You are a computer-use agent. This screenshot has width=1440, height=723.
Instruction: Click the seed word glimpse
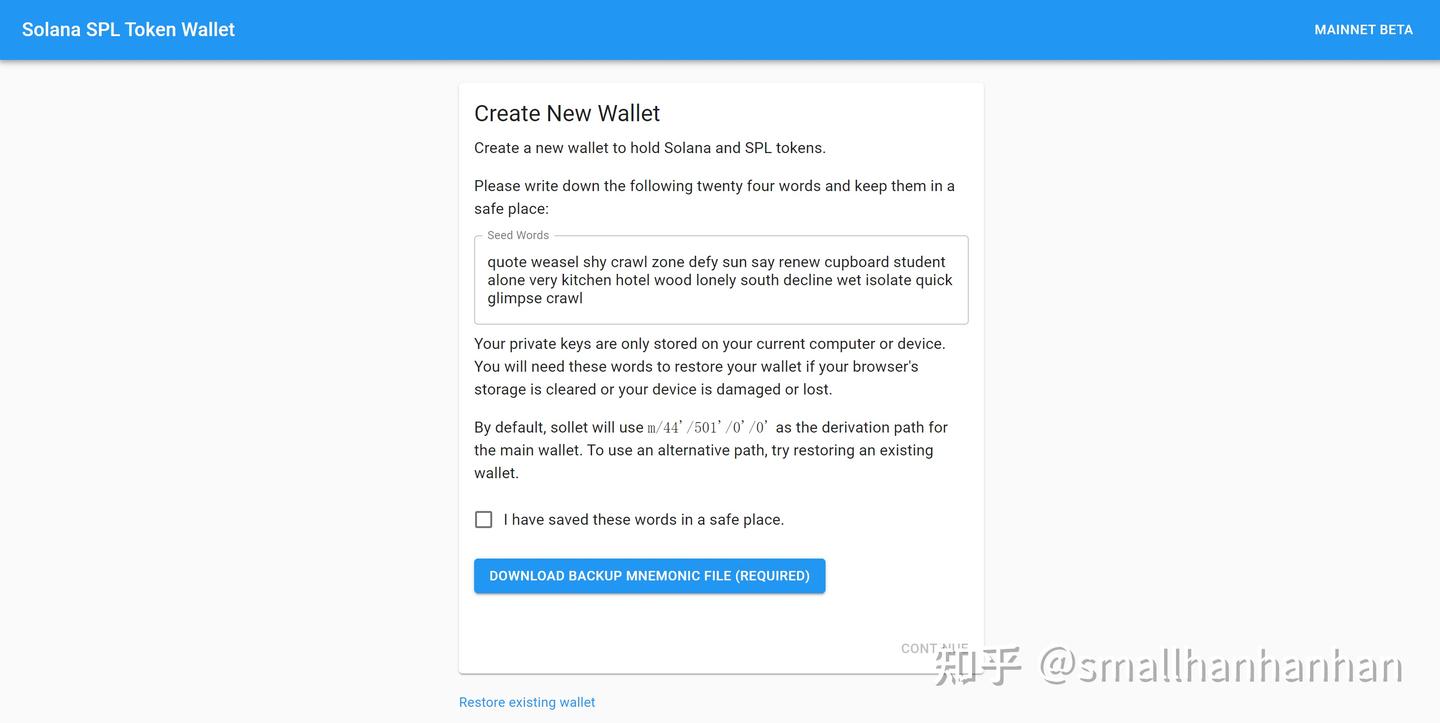pyautogui.click(x=514, y=298)
